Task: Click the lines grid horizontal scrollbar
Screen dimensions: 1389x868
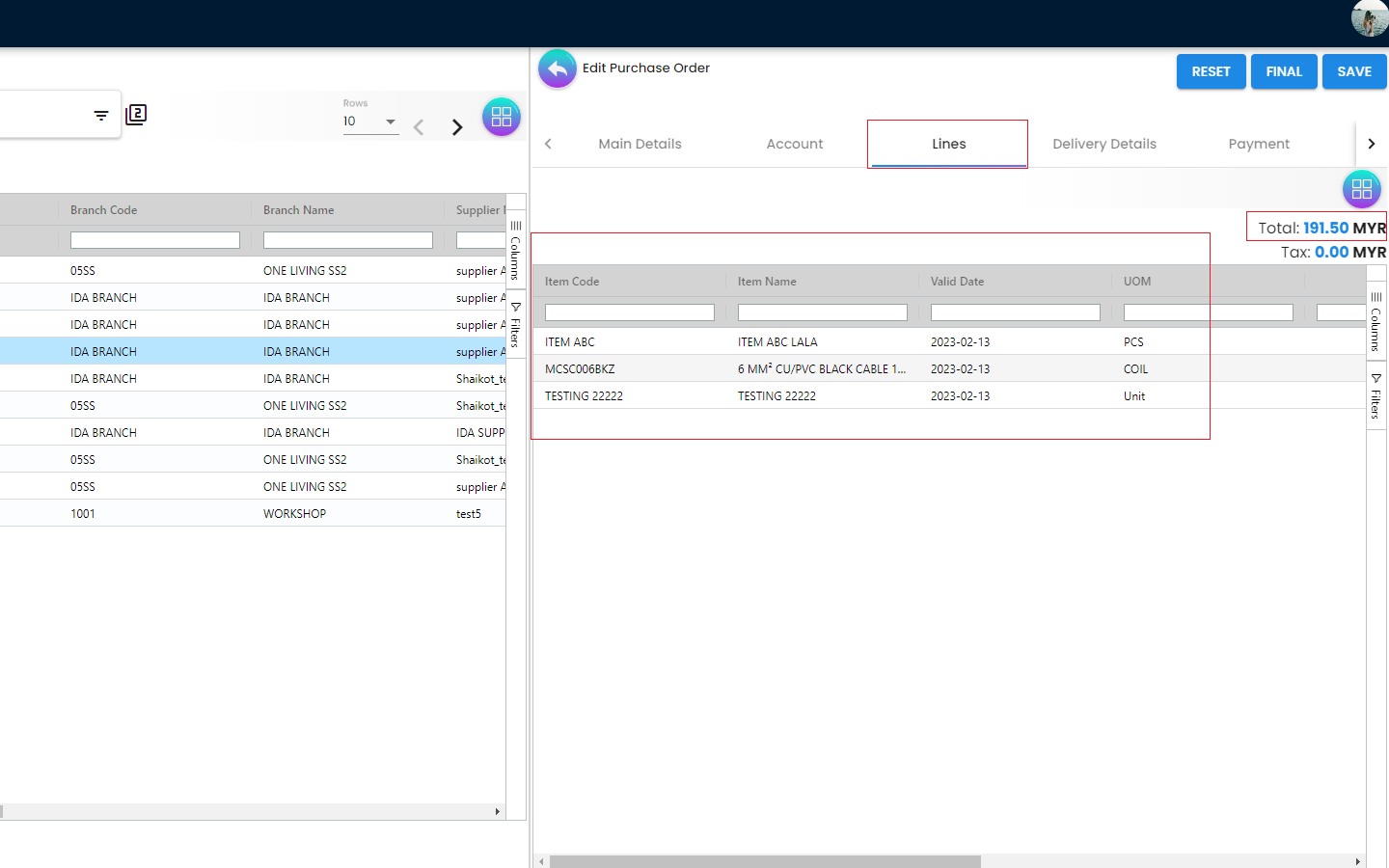Action: click(765, 861)
